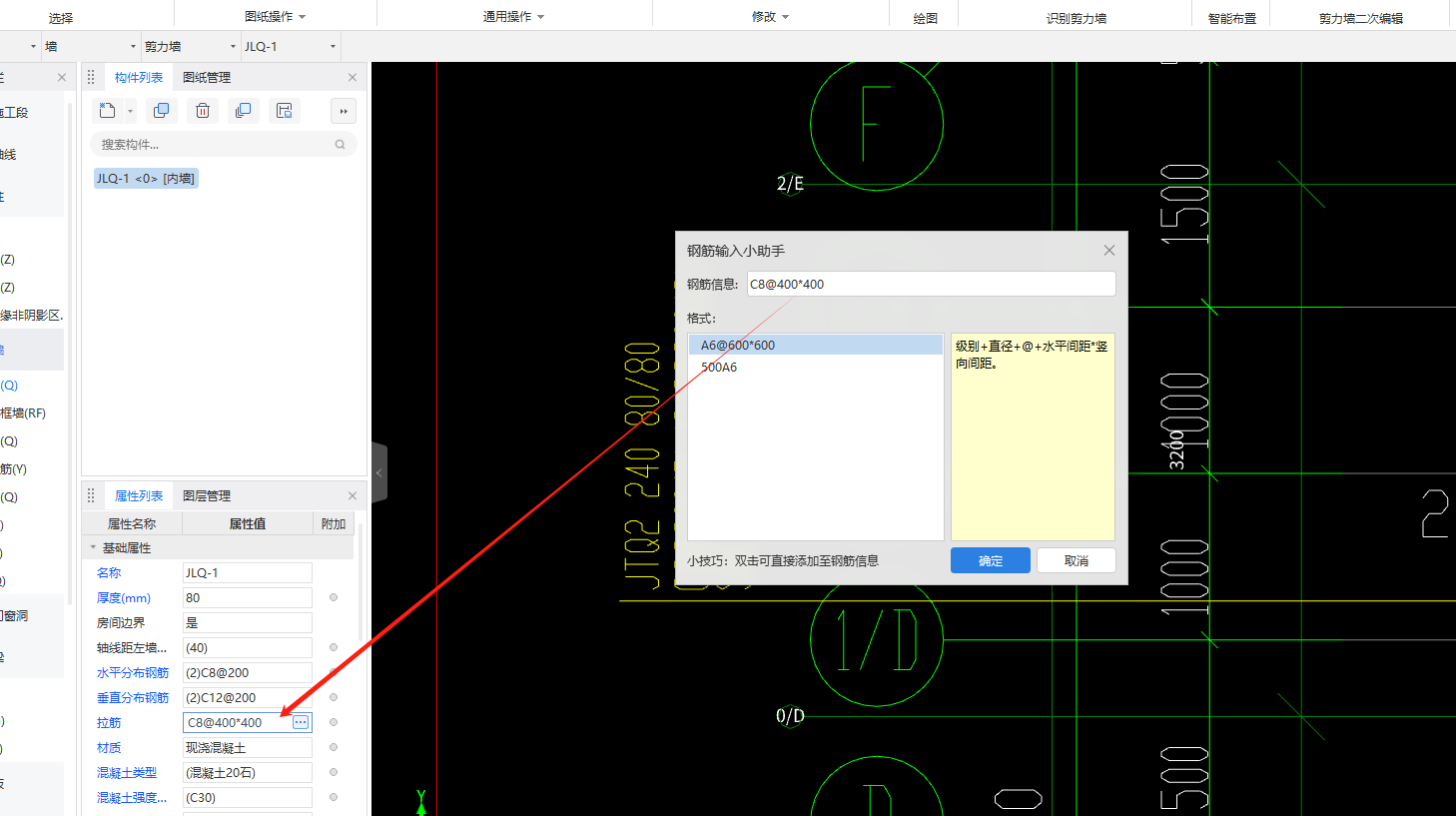Open the 图纸操作 ribbon group menu
The height and width of the screenshot is (816, 1456).
pyautogui.click(x=276, y=17)
